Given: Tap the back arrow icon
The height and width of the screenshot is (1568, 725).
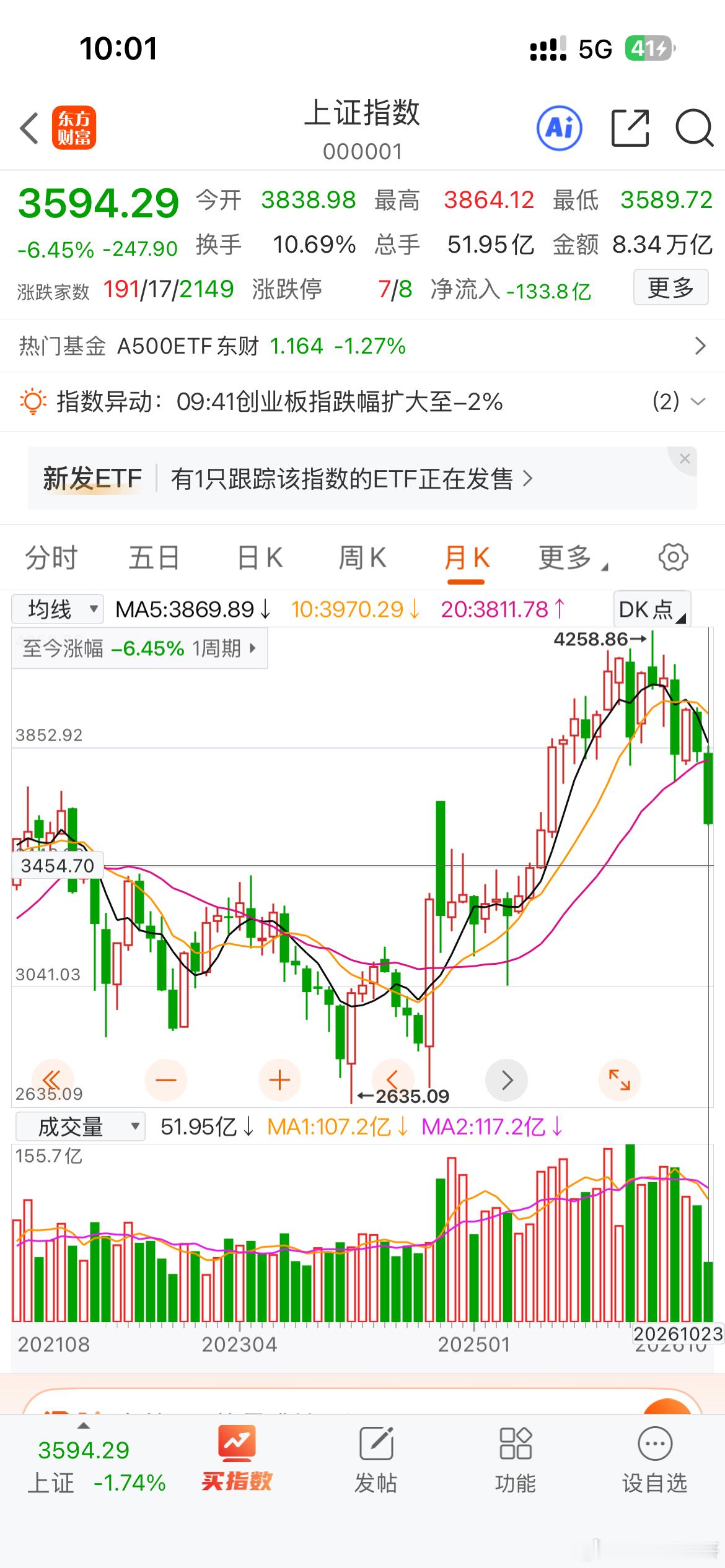Looking at the screenshot, I should coord(29,129).
